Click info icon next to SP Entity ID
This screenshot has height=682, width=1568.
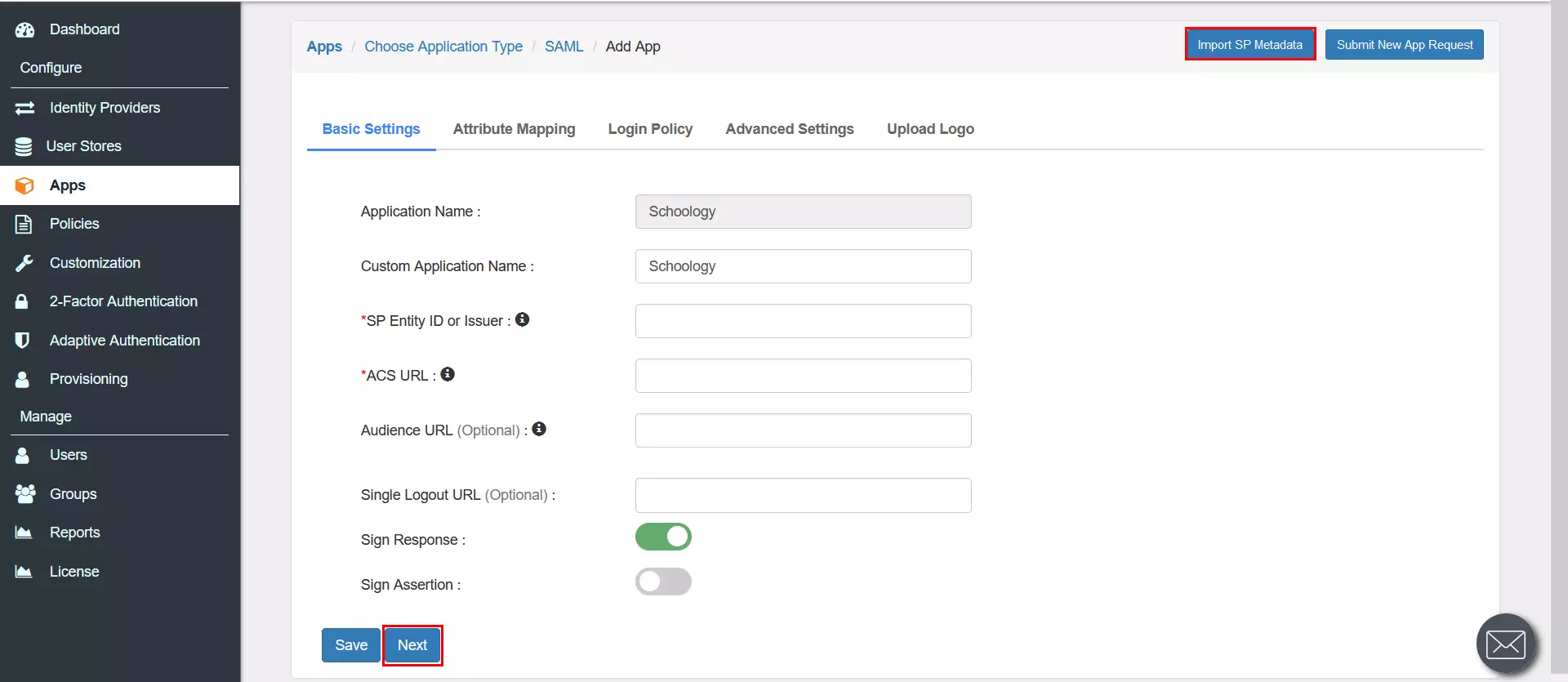[523, 319]
